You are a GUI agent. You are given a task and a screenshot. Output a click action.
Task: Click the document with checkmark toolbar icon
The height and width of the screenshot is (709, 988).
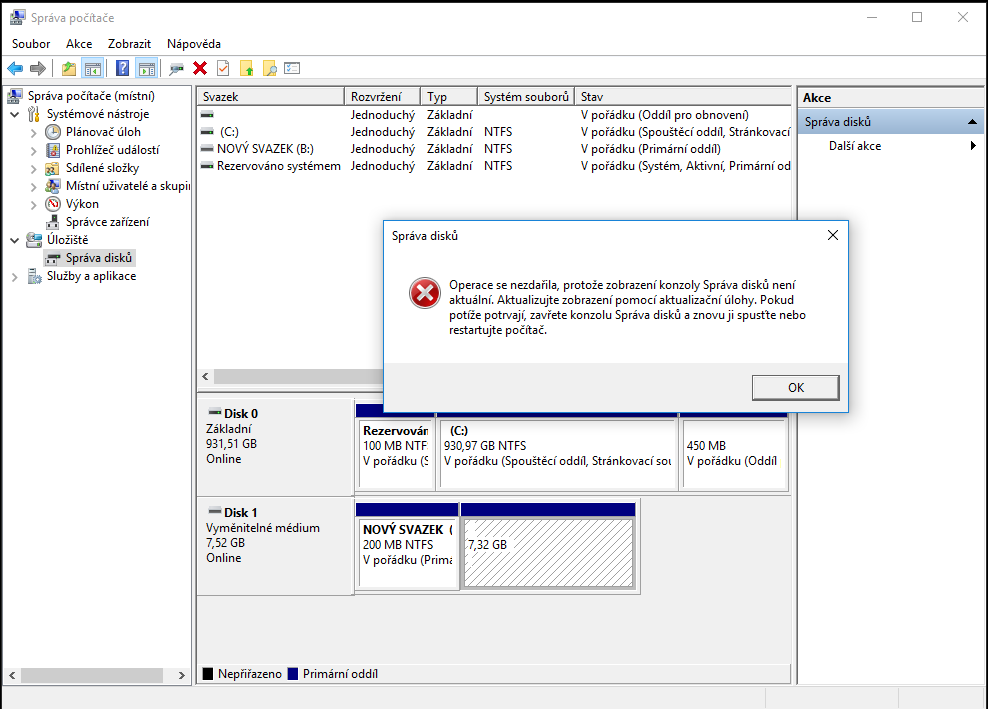point(223,68)
